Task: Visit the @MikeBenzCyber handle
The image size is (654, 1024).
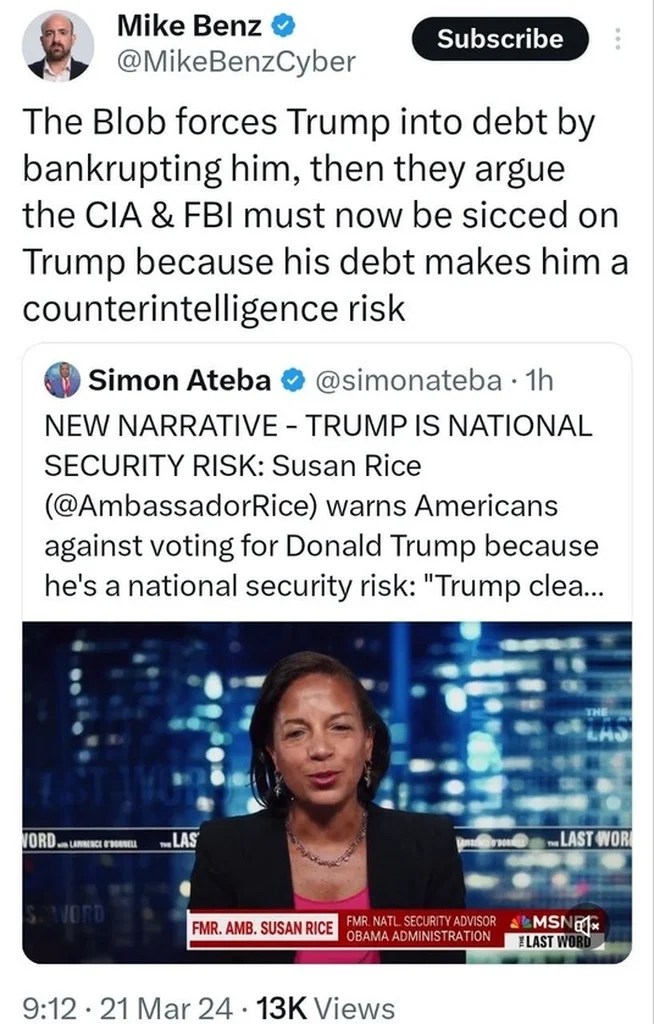Action: point(236,61)
